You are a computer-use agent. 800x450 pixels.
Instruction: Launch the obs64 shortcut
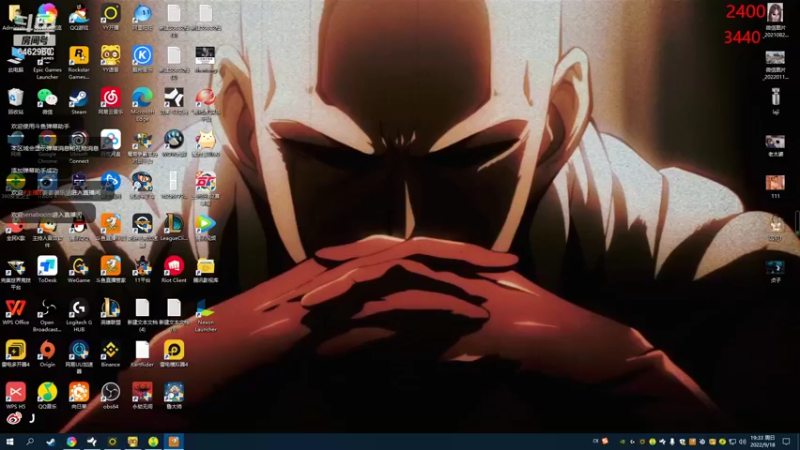click(110, 395)
